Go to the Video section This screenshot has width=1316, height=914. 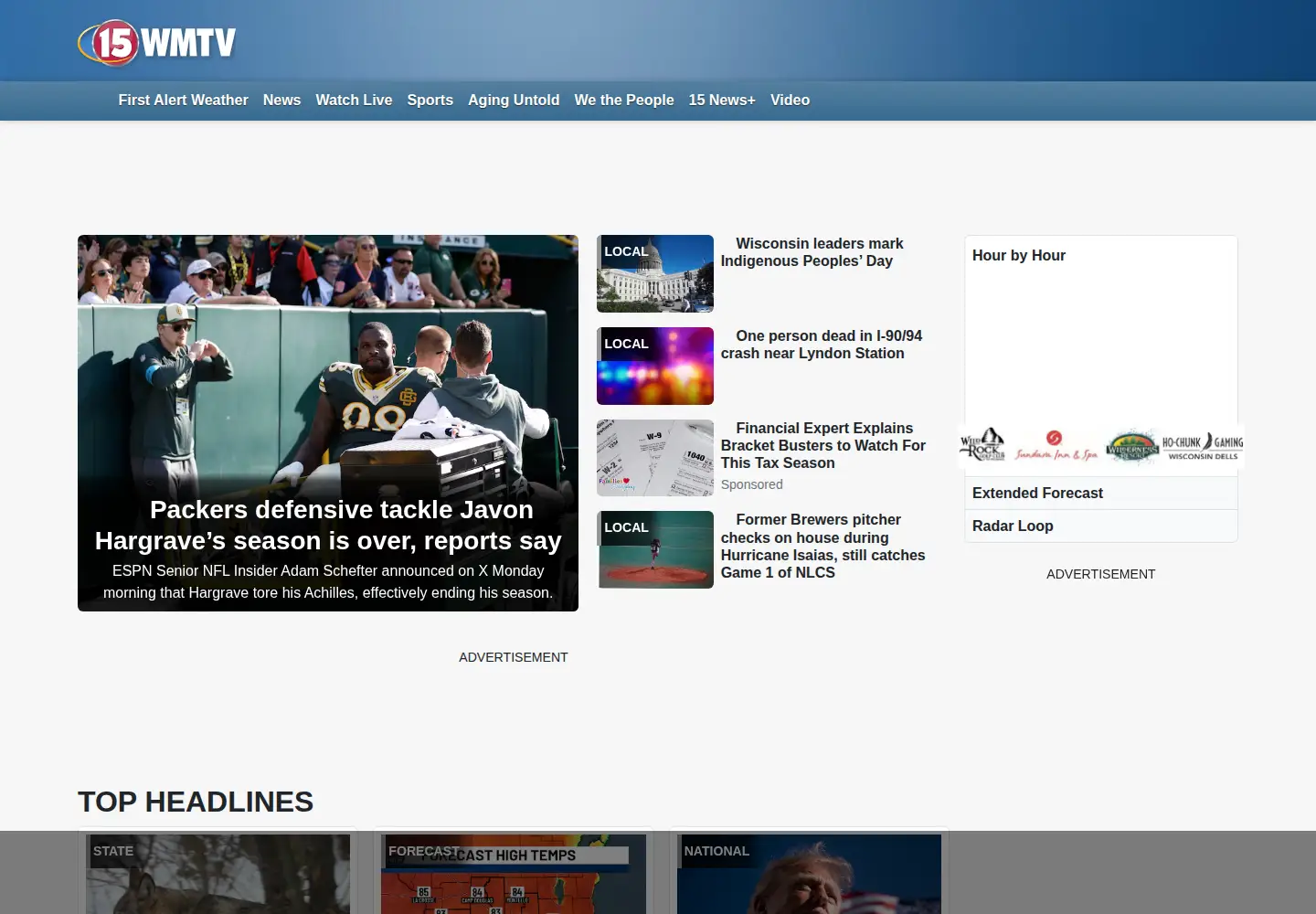(790, 100)
